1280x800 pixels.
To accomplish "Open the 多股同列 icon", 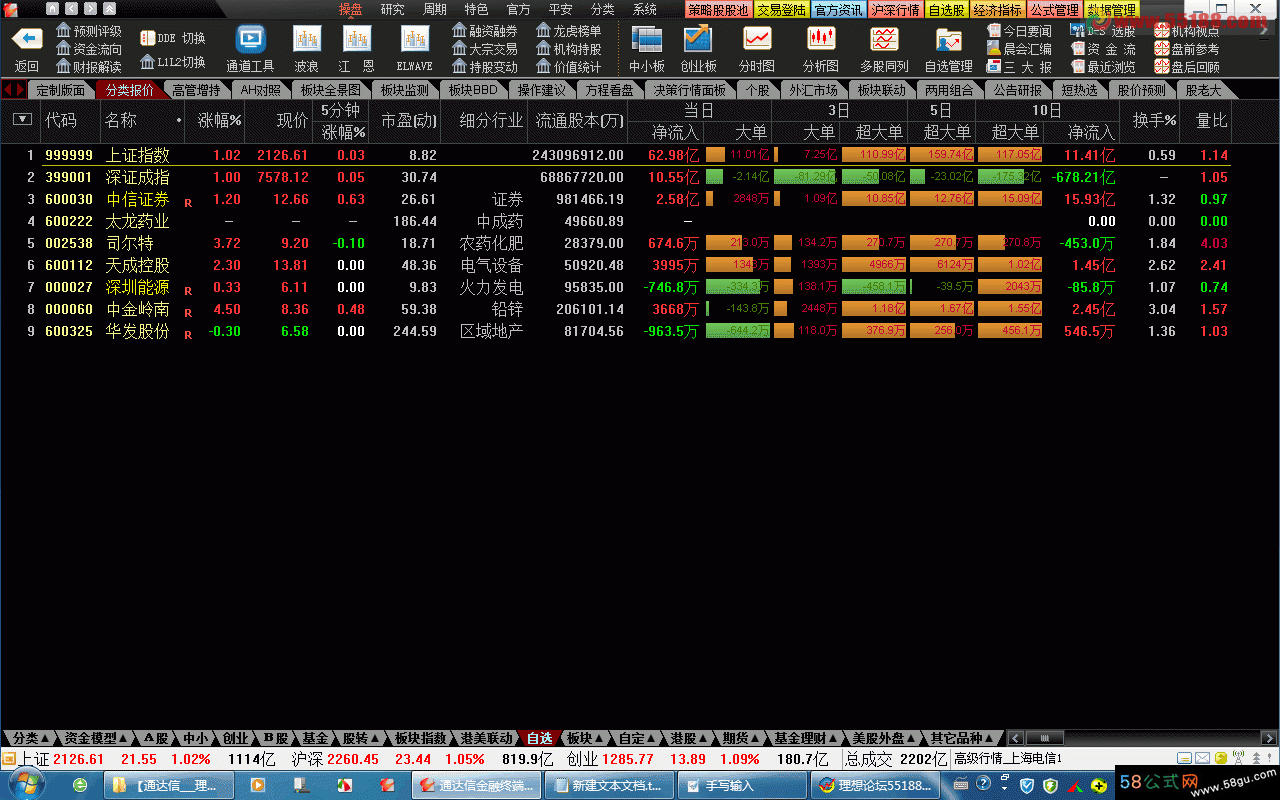I will coord(884,40).
